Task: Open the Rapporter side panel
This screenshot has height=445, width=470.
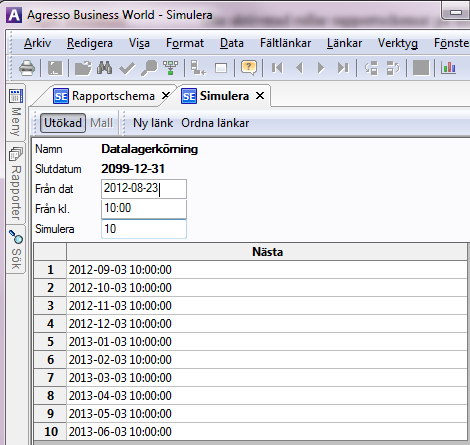Action: [16, 183]
